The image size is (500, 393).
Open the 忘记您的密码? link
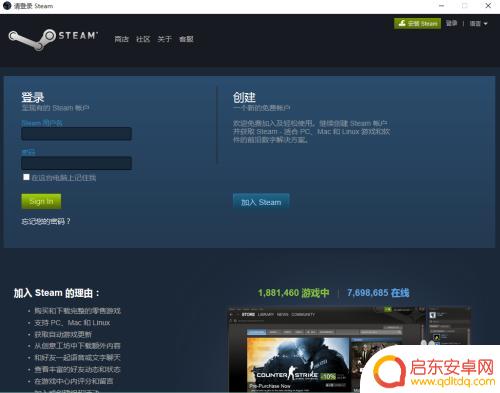pyautogui.click(x=46, y=221)
